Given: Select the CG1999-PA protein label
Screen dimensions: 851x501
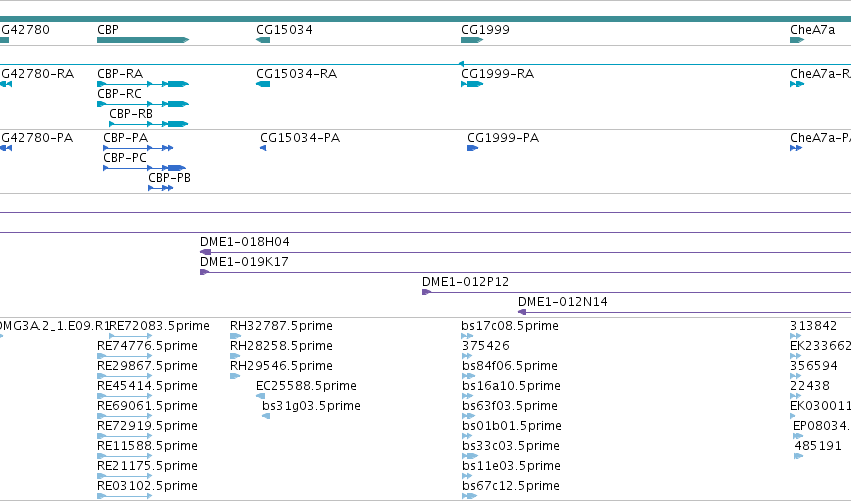Looking at the screenshot, I should 503,138.
